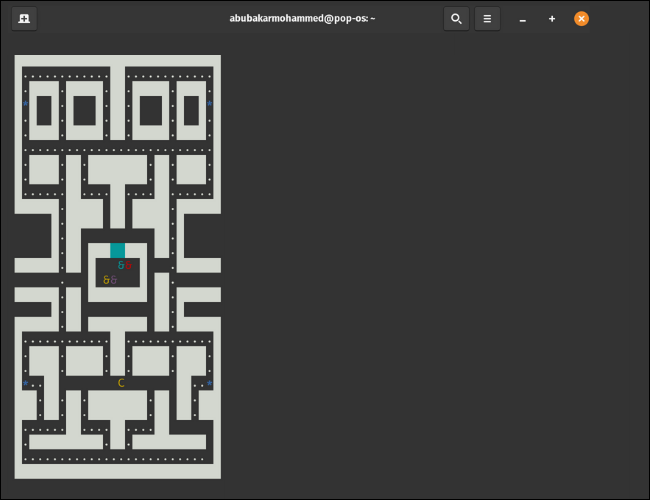Click the yellow Pac-Man C character
650x500 pixels.
tap(121, 383)
